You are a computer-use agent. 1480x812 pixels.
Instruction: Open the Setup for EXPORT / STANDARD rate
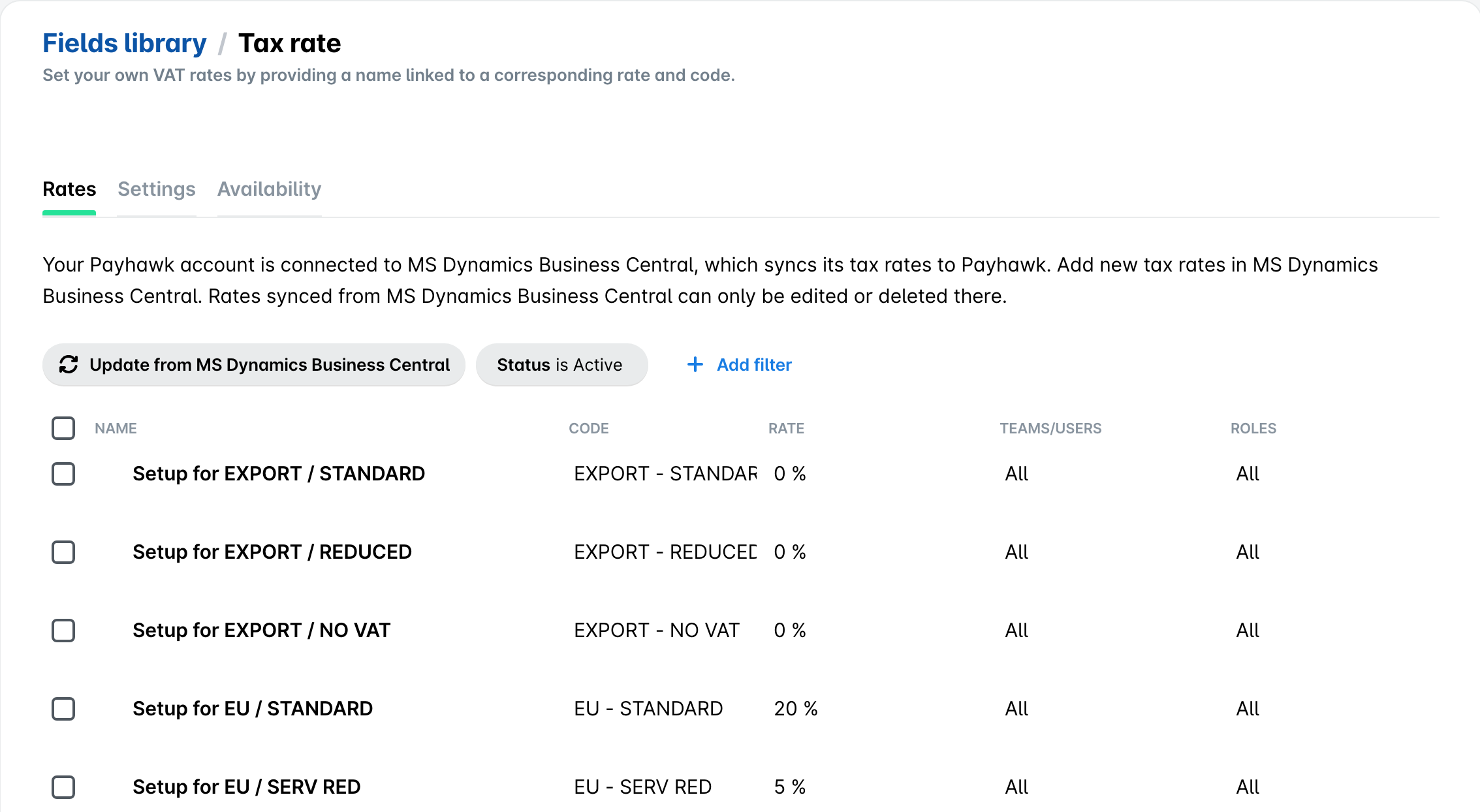(279, 474)
